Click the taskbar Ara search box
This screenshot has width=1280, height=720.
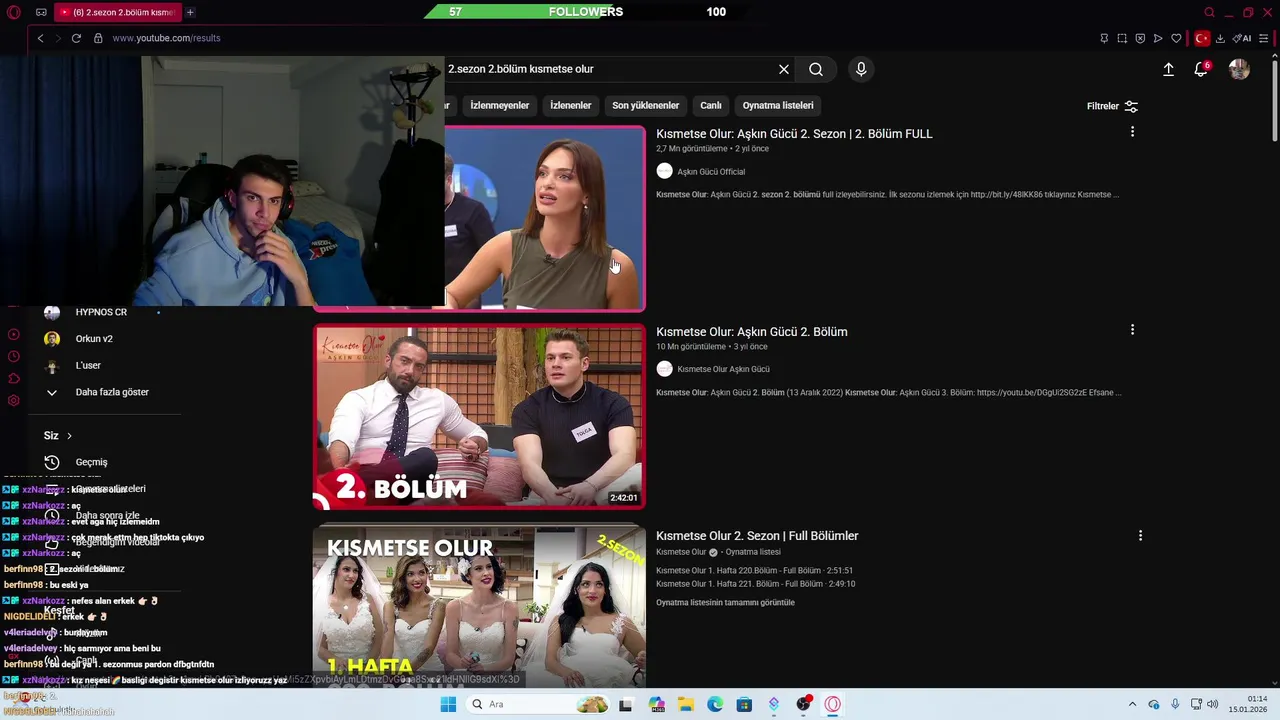tap(538, 704)
